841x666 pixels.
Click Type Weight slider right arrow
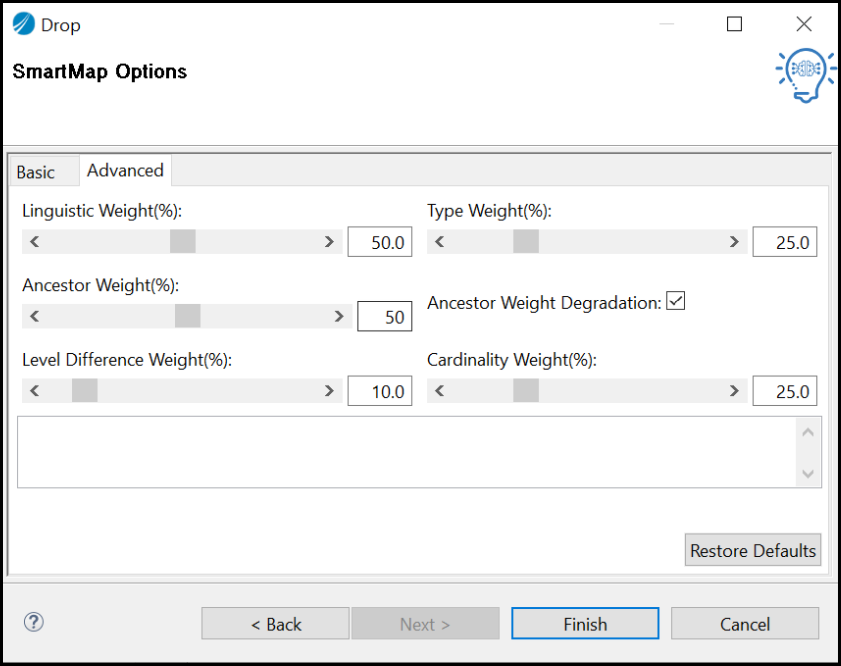click(x=734, y=242)
